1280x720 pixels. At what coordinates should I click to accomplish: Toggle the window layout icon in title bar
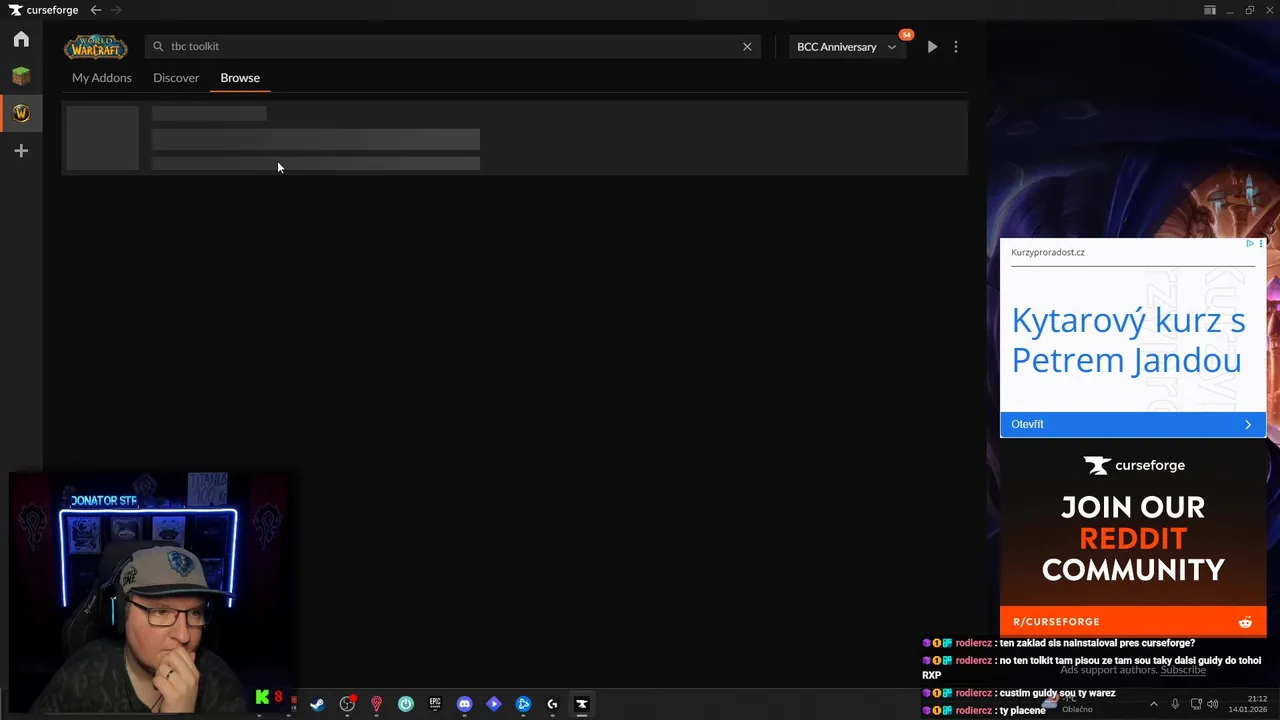(1210, 10)
